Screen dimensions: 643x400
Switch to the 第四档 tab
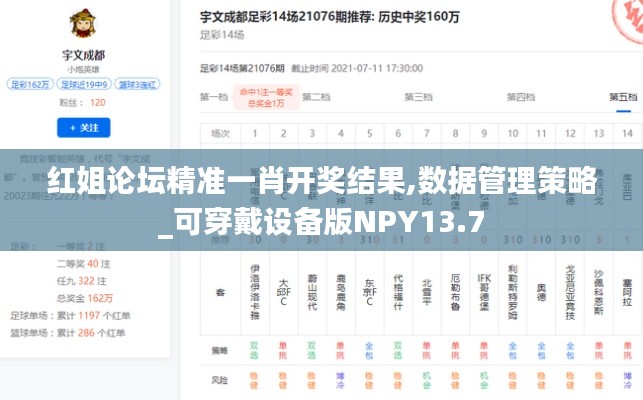[x=520, y=97]
